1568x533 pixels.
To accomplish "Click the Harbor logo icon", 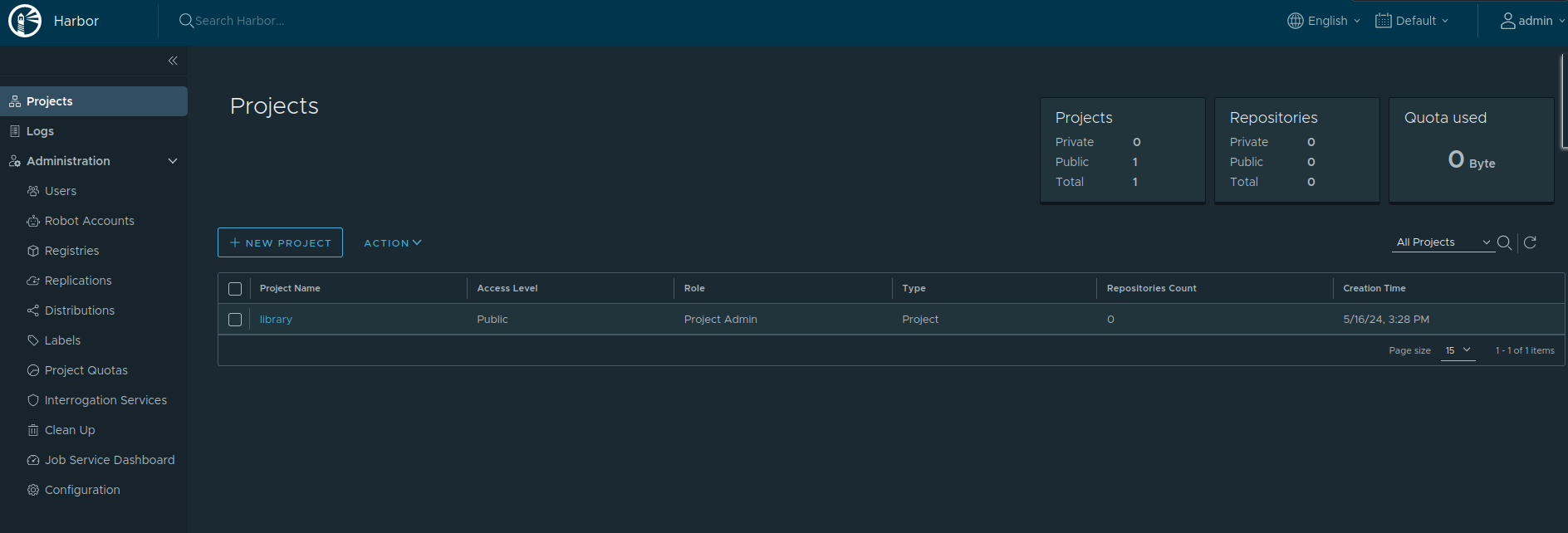I will click(x=25, y=21).
